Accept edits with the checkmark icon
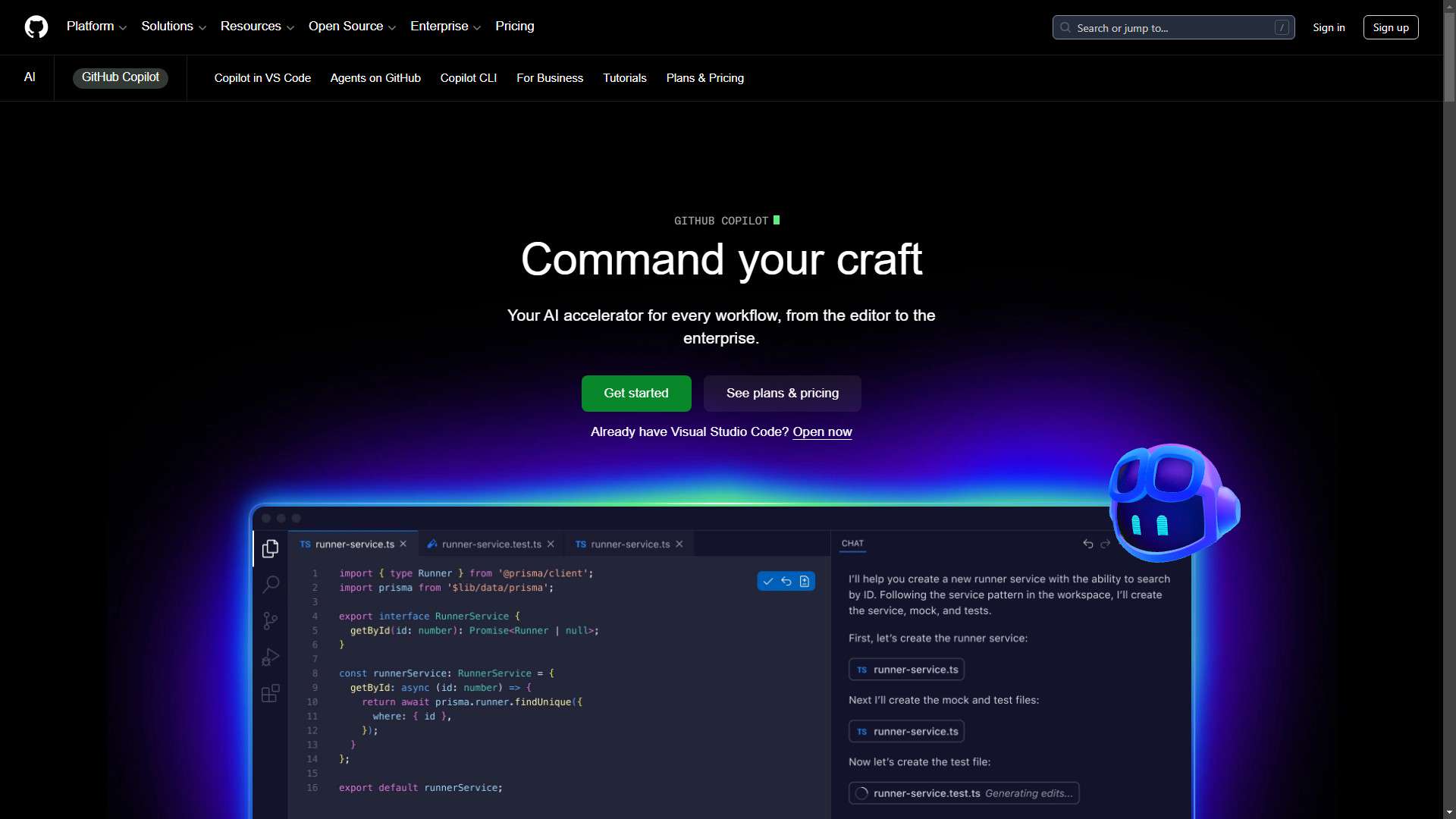The image size is (1456, 819). 768,582
